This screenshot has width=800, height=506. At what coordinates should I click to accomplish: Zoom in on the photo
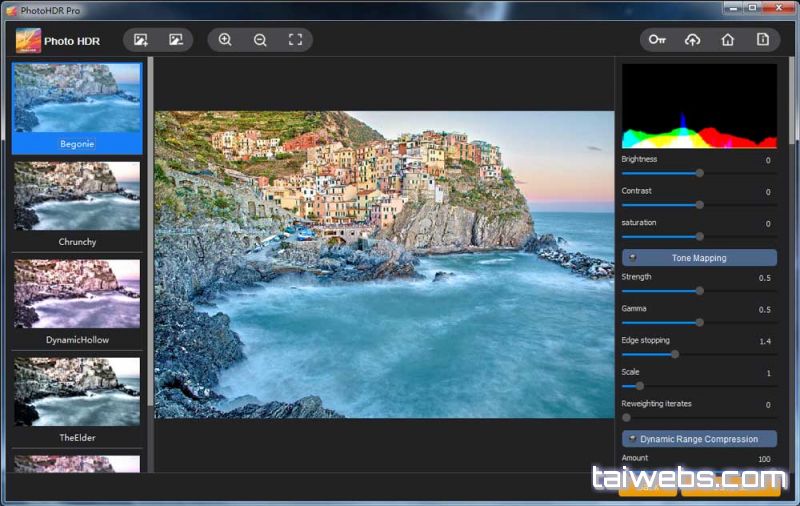pyautogui.click(x=225, y=40)
